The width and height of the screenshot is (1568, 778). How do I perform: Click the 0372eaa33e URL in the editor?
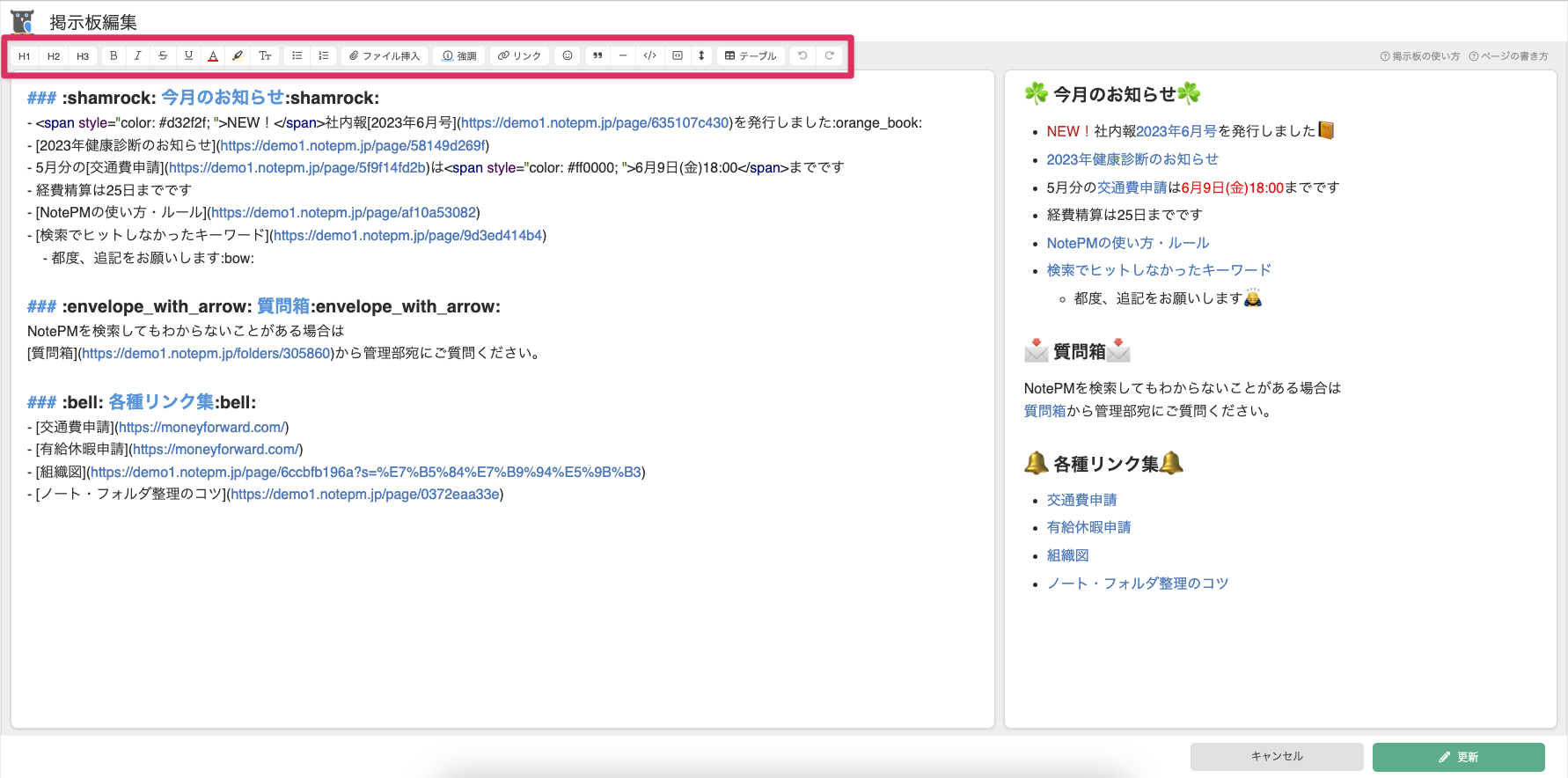(x=365, y=495)
